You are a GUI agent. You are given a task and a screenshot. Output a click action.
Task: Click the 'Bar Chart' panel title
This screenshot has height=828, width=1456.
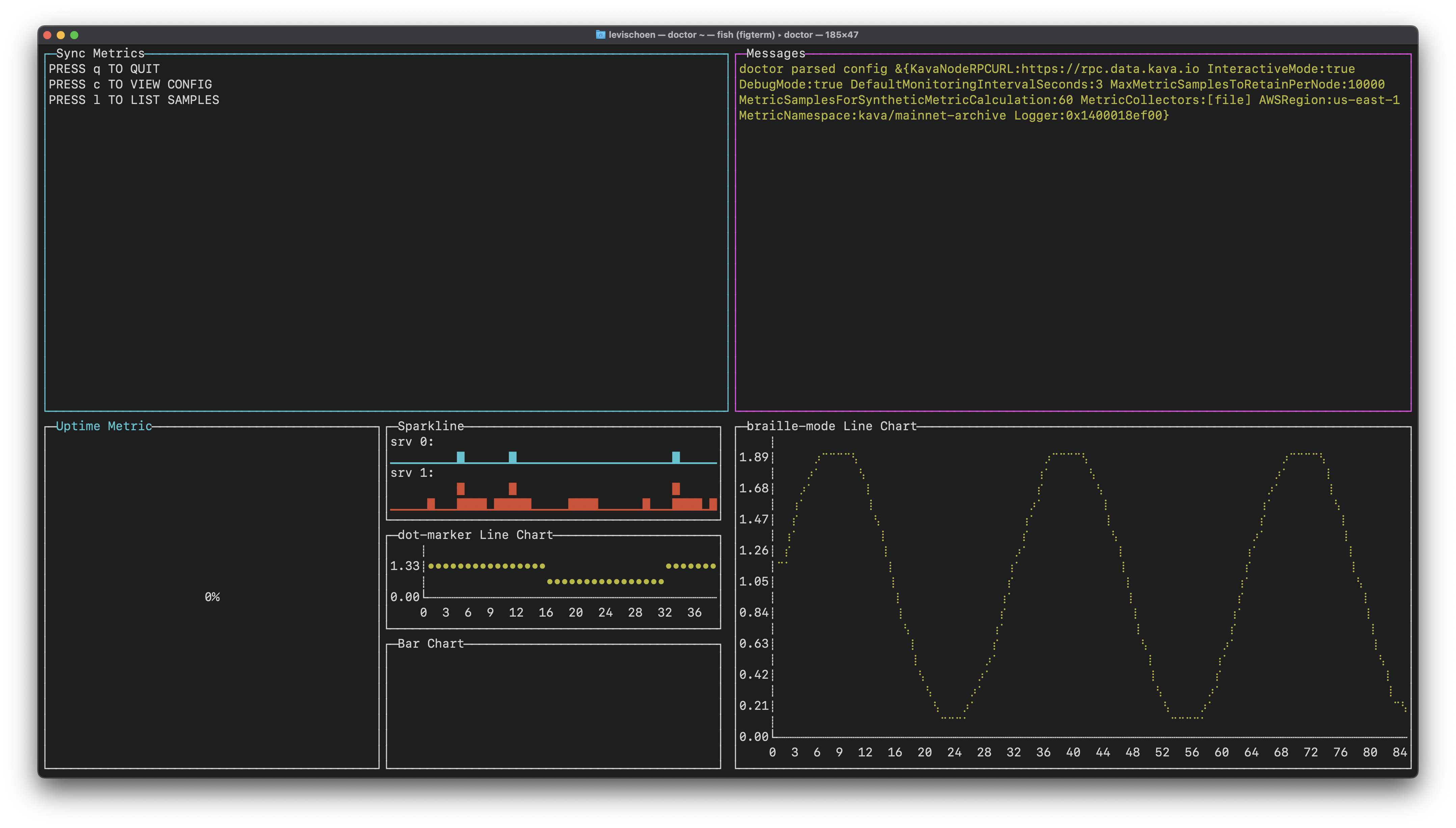point(431,643)
